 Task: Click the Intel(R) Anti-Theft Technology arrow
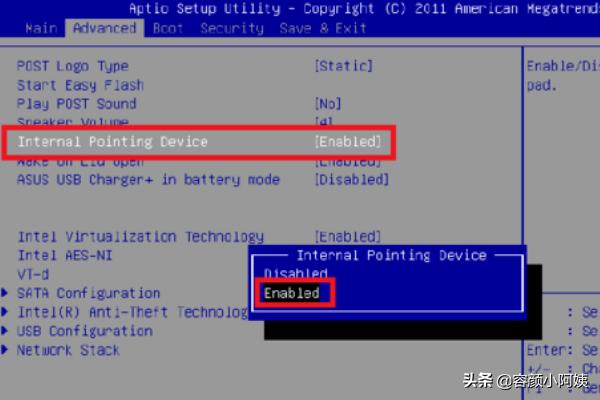pos(4,312)
